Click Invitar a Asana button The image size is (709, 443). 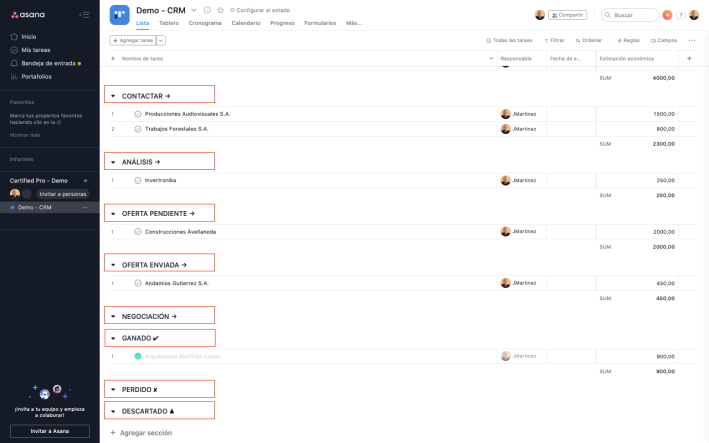[50, 431]
